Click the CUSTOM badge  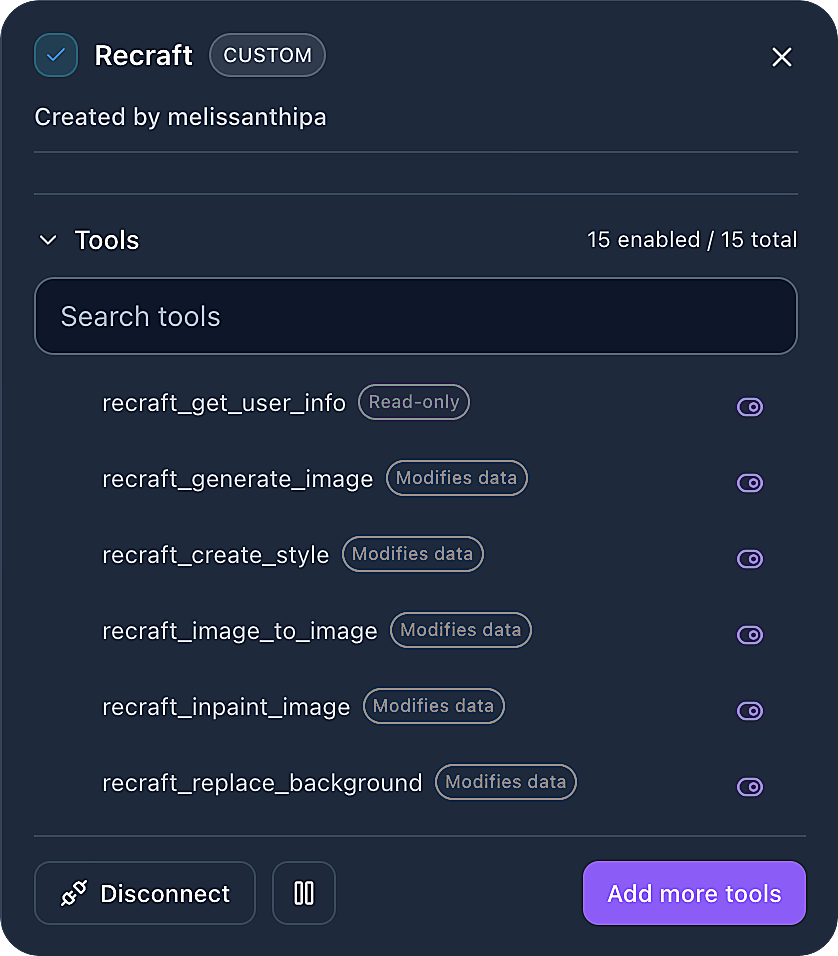pos(267,55)
